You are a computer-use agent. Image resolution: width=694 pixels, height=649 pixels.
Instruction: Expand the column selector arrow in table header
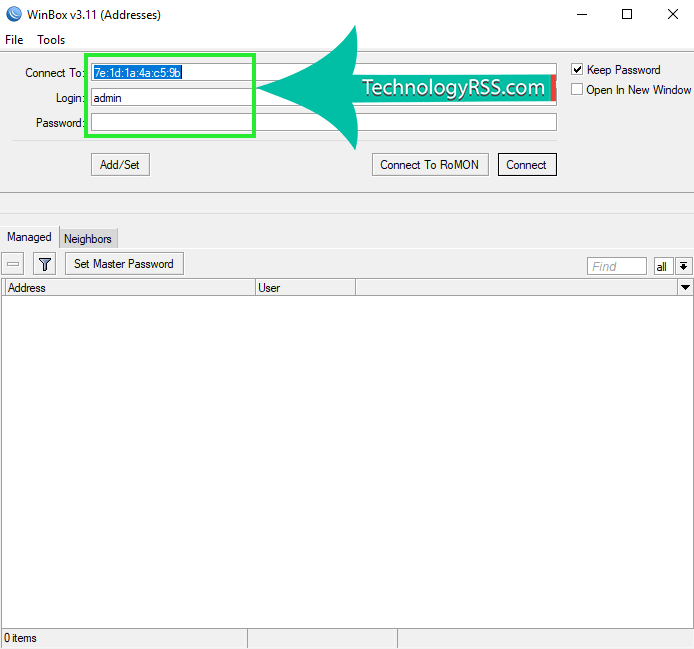click(x=685, y=288)
